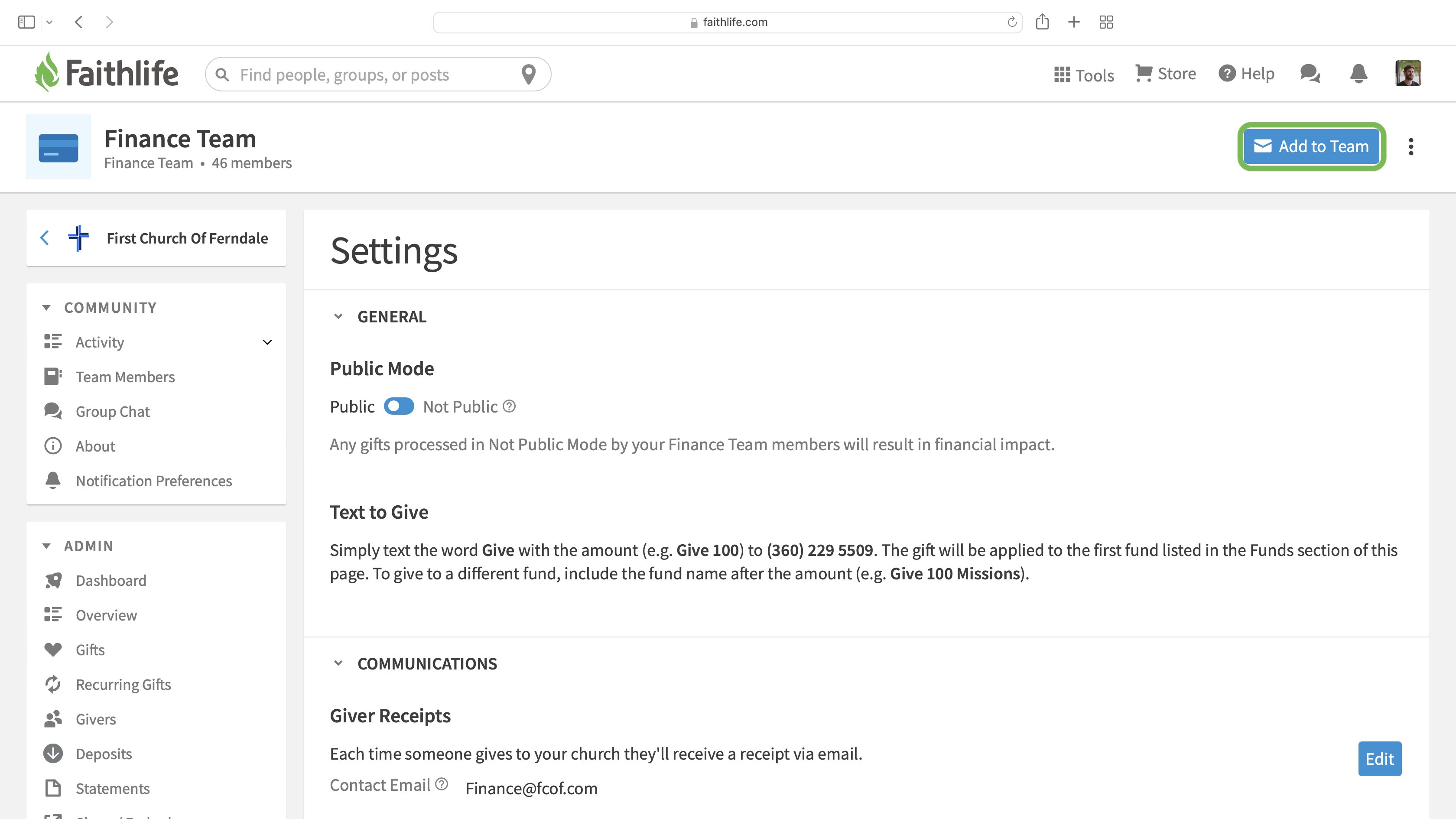Click the First Church Of Ferndale cross icon

tap(78, 238)
